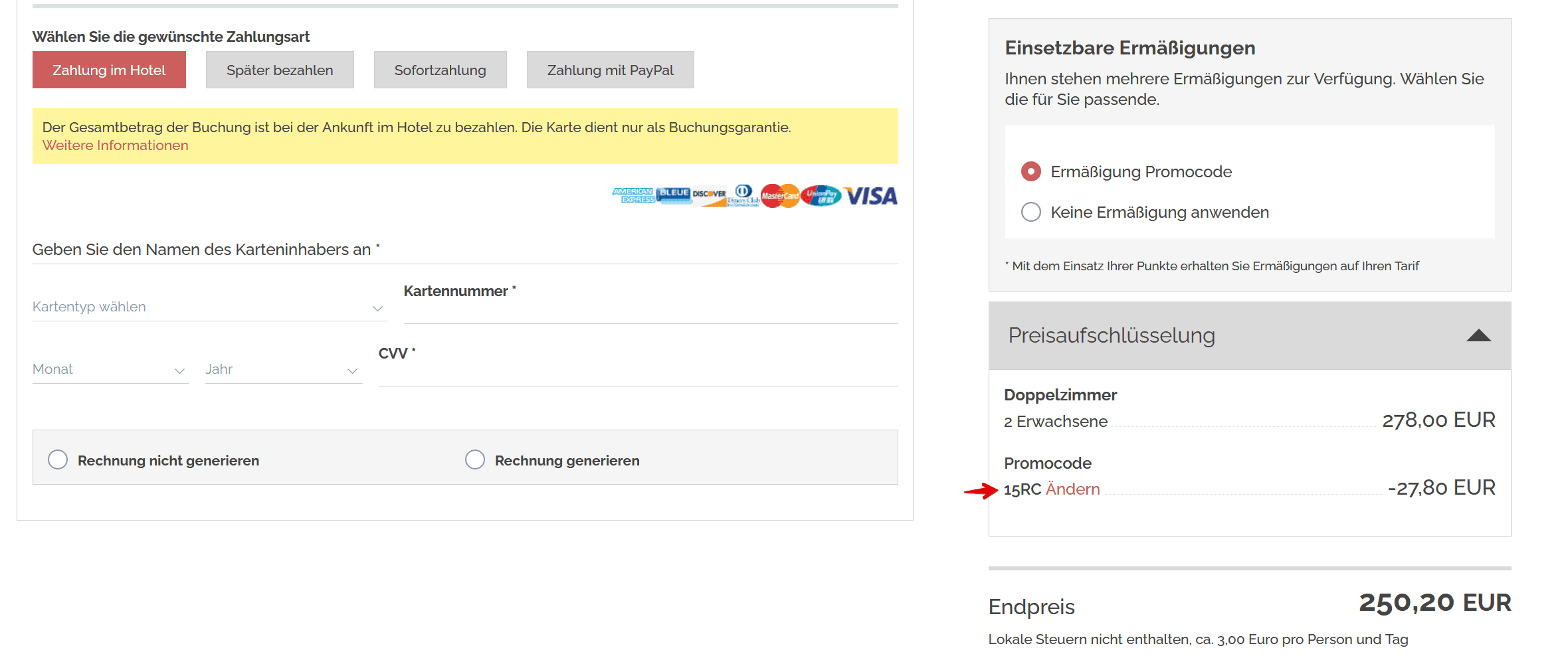Open the Kartentyp wählen dropdown
Image resolution: width=1568 pixels, height=662 pixels.
coord(209,307)
